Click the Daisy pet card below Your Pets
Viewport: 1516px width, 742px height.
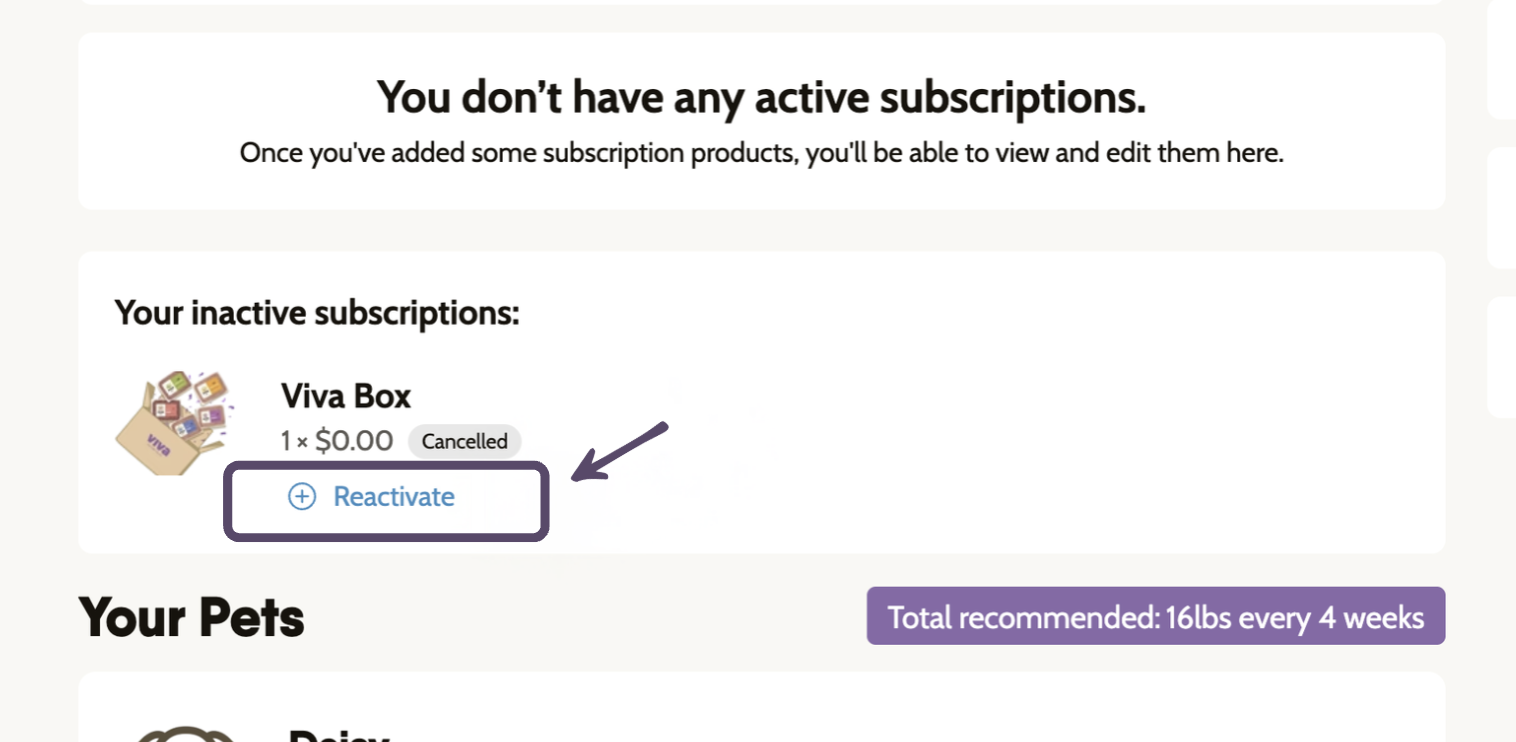(761, 707)
